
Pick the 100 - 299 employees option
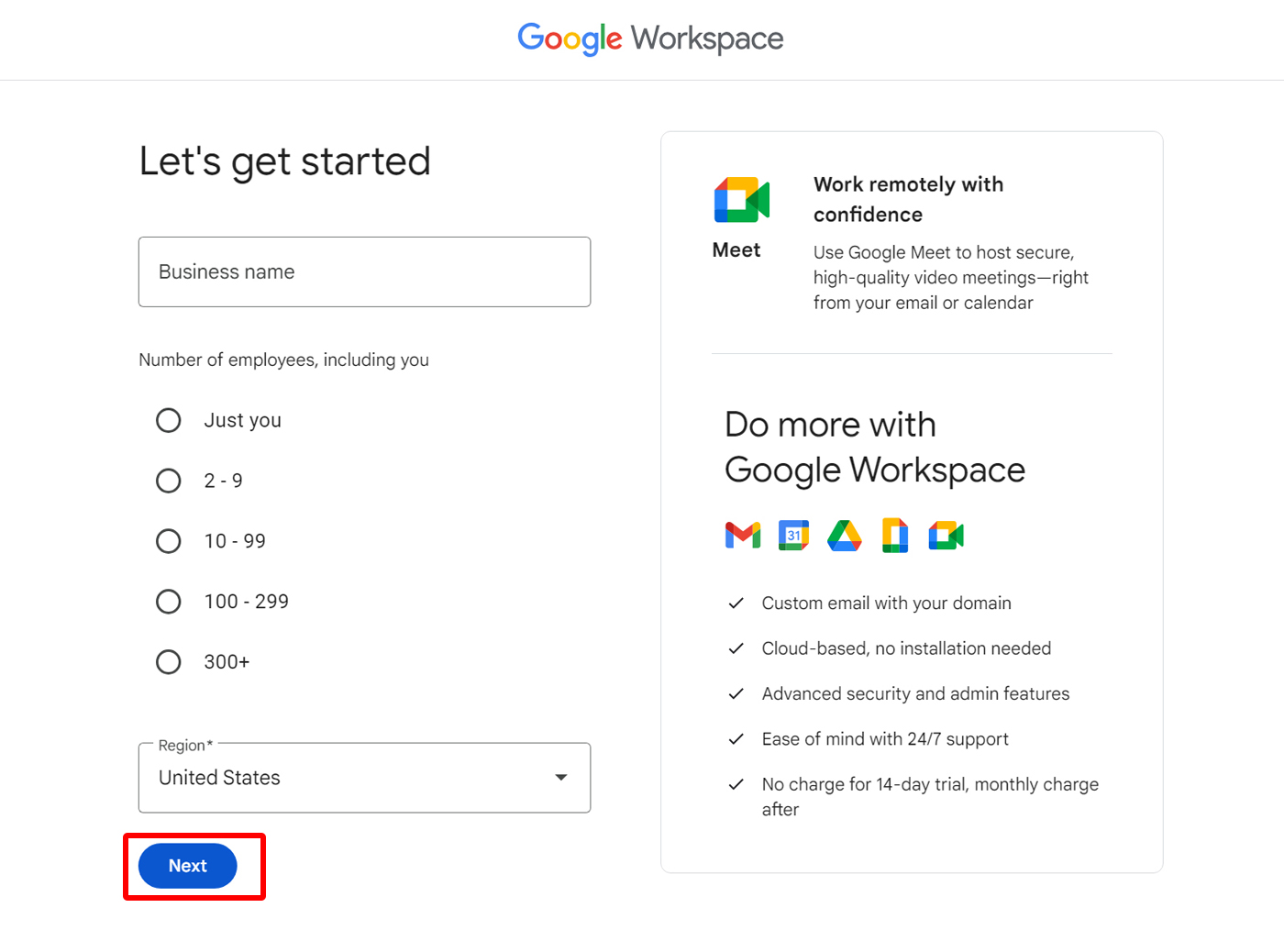(x=169, y=602)
